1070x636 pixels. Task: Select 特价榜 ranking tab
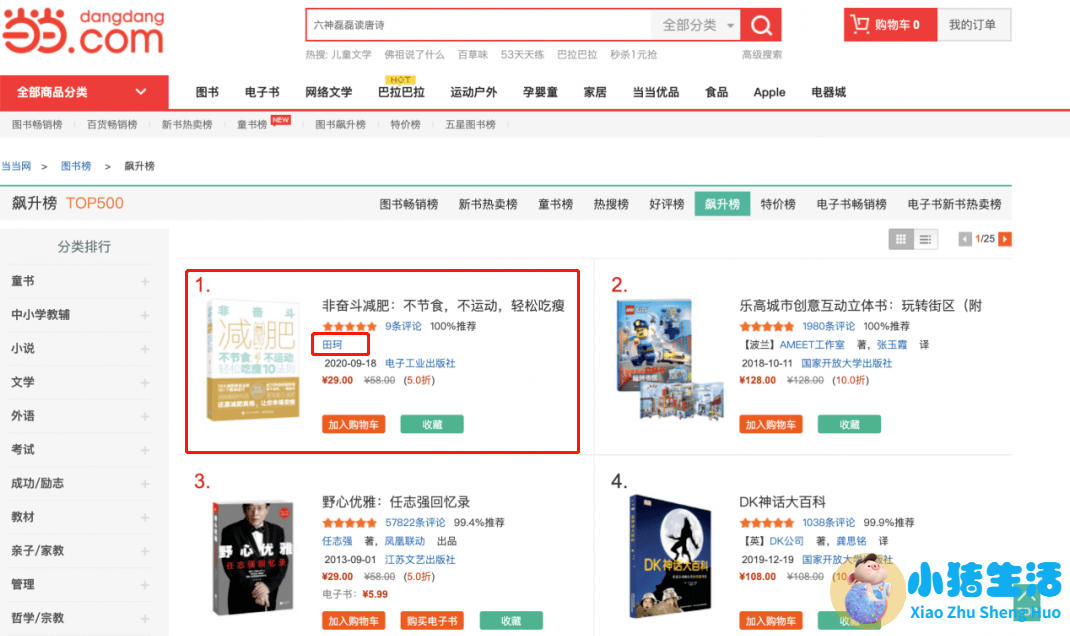pyautogui.click(x=778, y=204)
